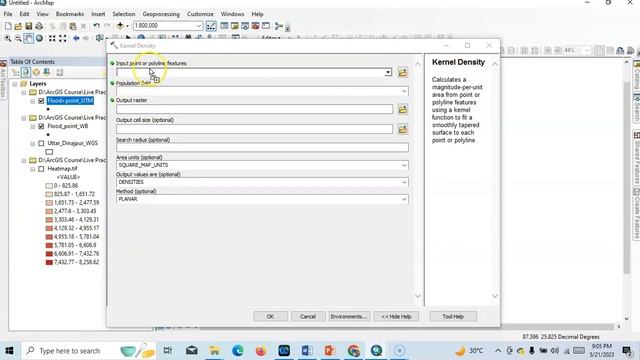
Task: Open Microsoft Edge from the taskbar
Action: (238, 351)
